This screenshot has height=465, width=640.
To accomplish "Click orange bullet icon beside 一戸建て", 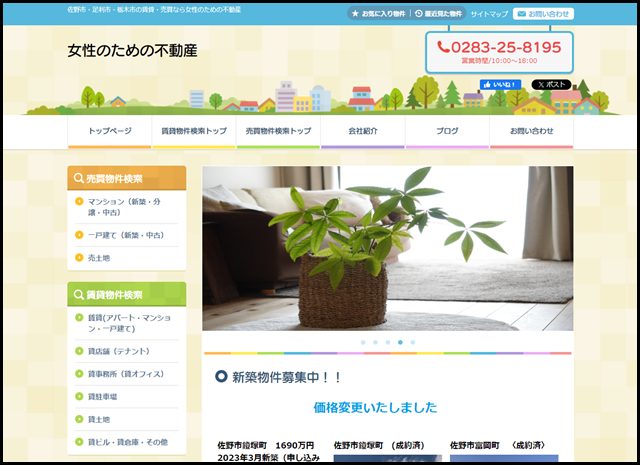I will [x=79, y=235].
